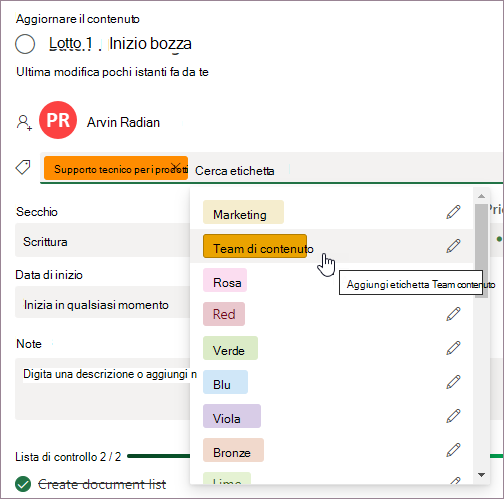The image size is (504, 499).
Task: Select the Marketing label from list
Action: tap(243, 212)
